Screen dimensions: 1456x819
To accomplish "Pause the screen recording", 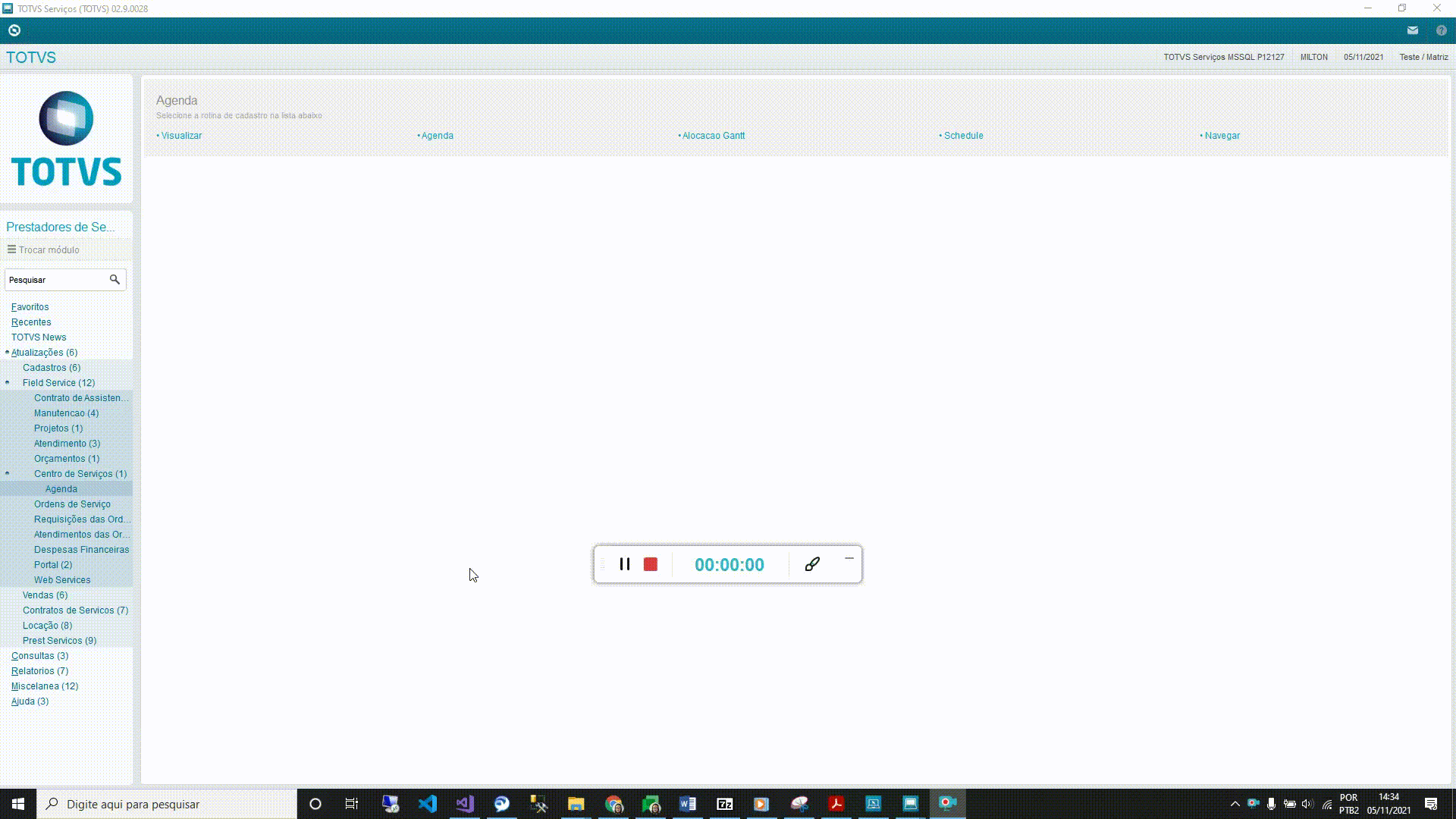I will 625,564.
